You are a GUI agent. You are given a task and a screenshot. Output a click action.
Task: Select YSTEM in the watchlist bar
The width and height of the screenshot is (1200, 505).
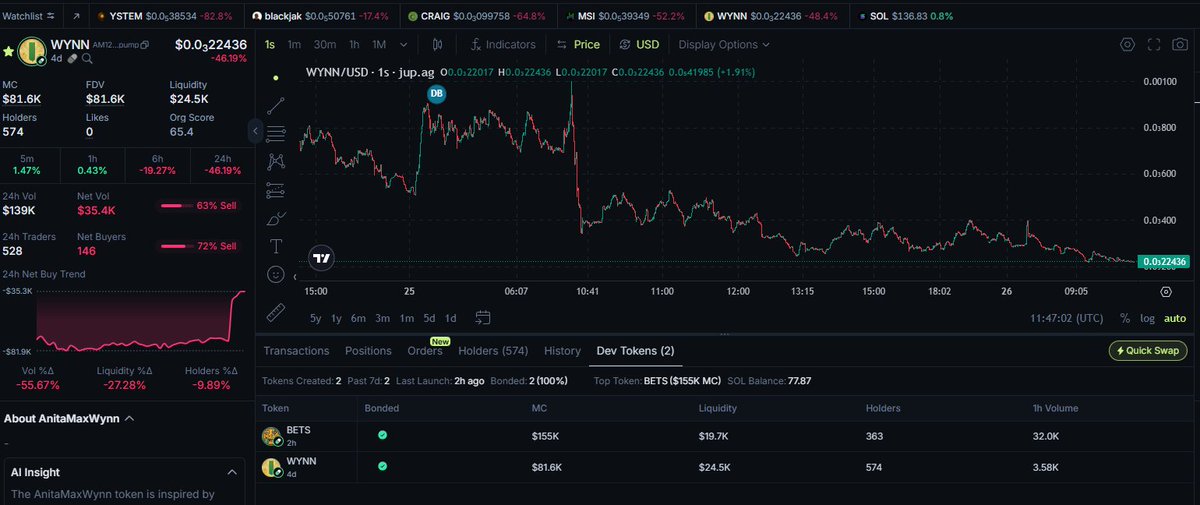(171, 17)
